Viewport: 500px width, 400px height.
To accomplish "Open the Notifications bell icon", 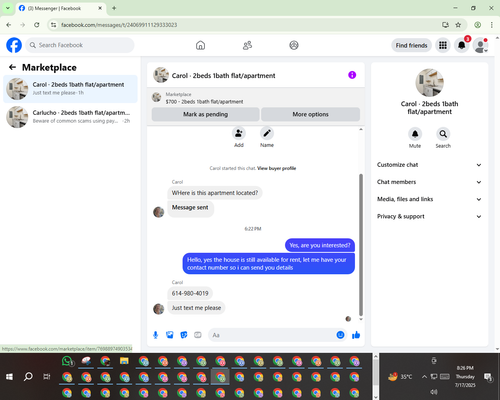I will tap(462, 45).
